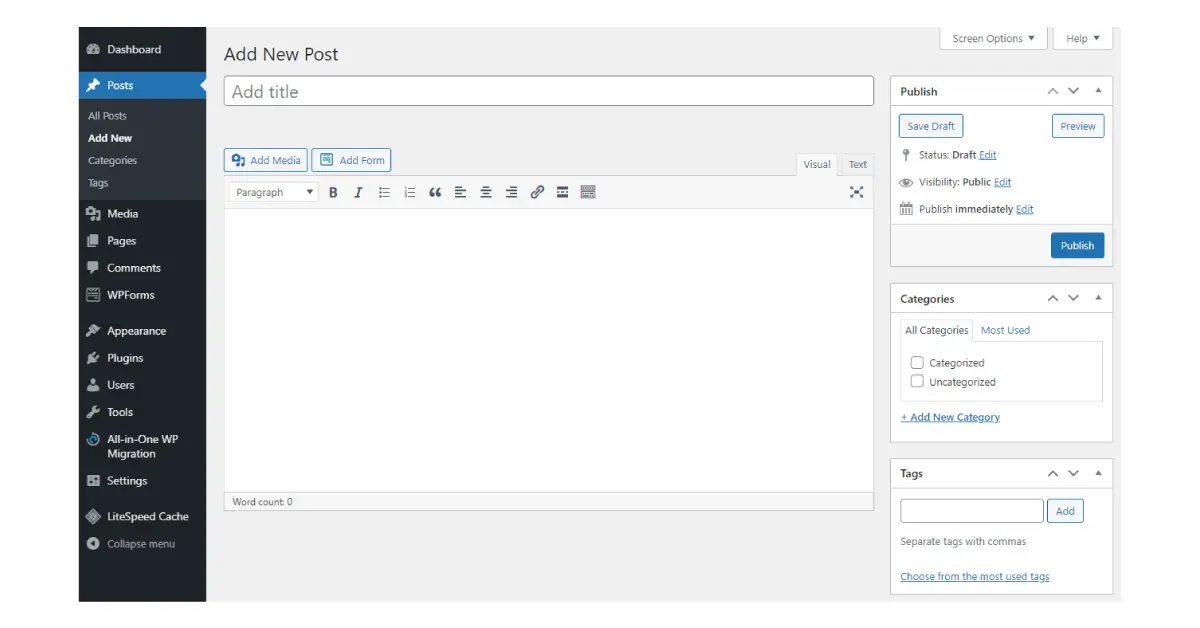Enter distraction-free writing mode
The image size is (1200, 628).
pyautogui.click(x=856, y=192)
